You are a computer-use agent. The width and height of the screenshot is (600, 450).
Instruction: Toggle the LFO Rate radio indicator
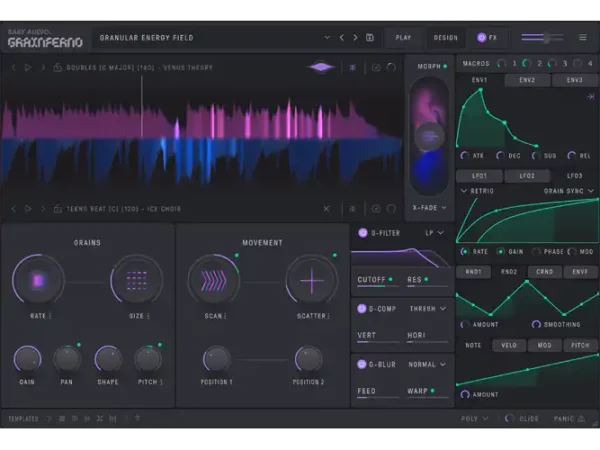pos(464,251)
